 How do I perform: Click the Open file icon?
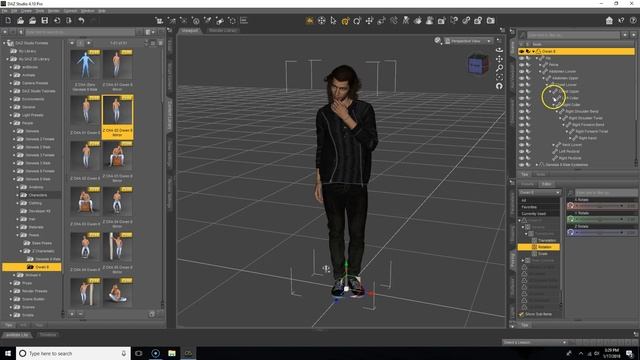[x=20, y=20]
